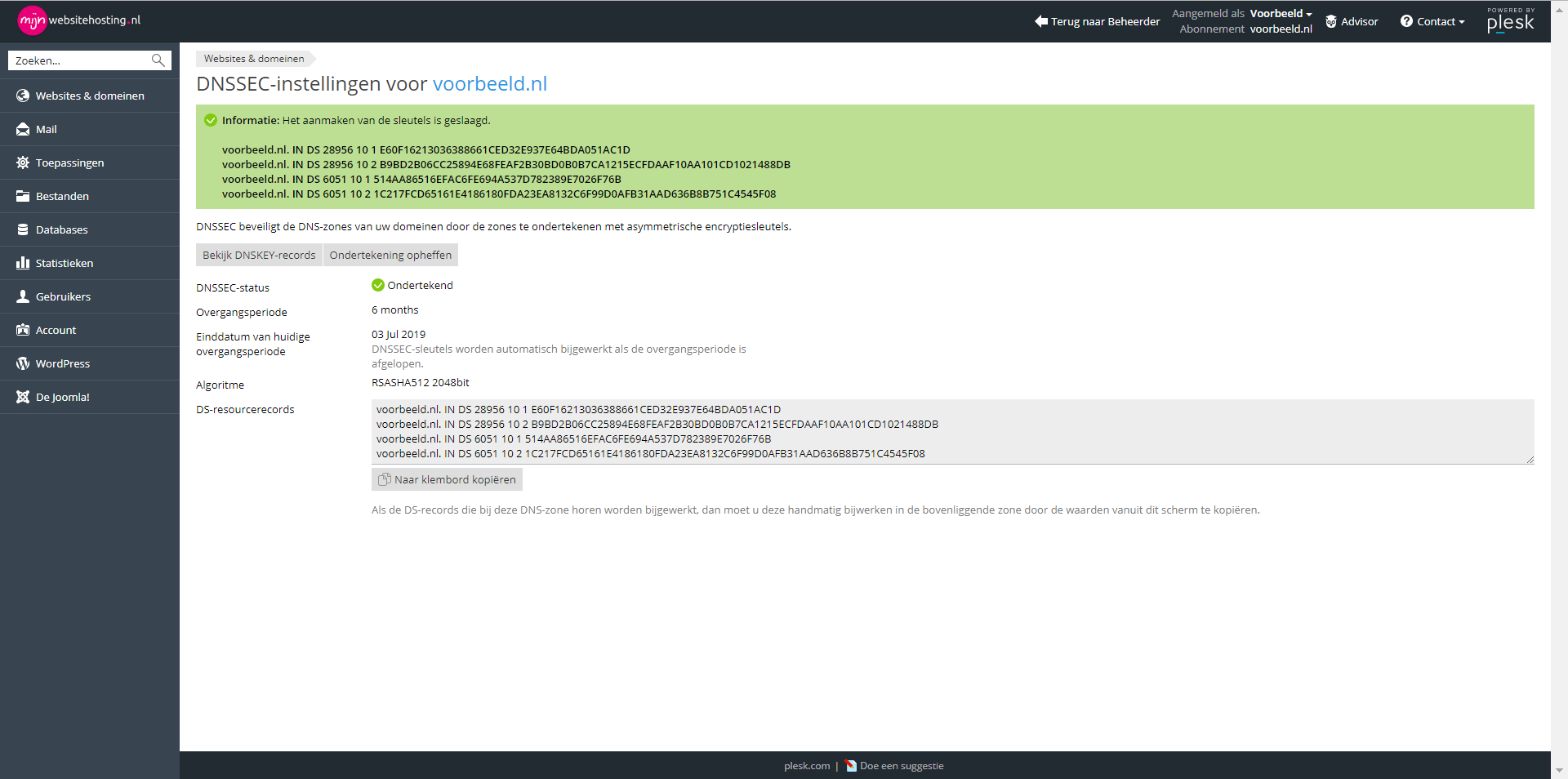Go to Account page
The image size is (1568, 779).
[x=90, y=330]
